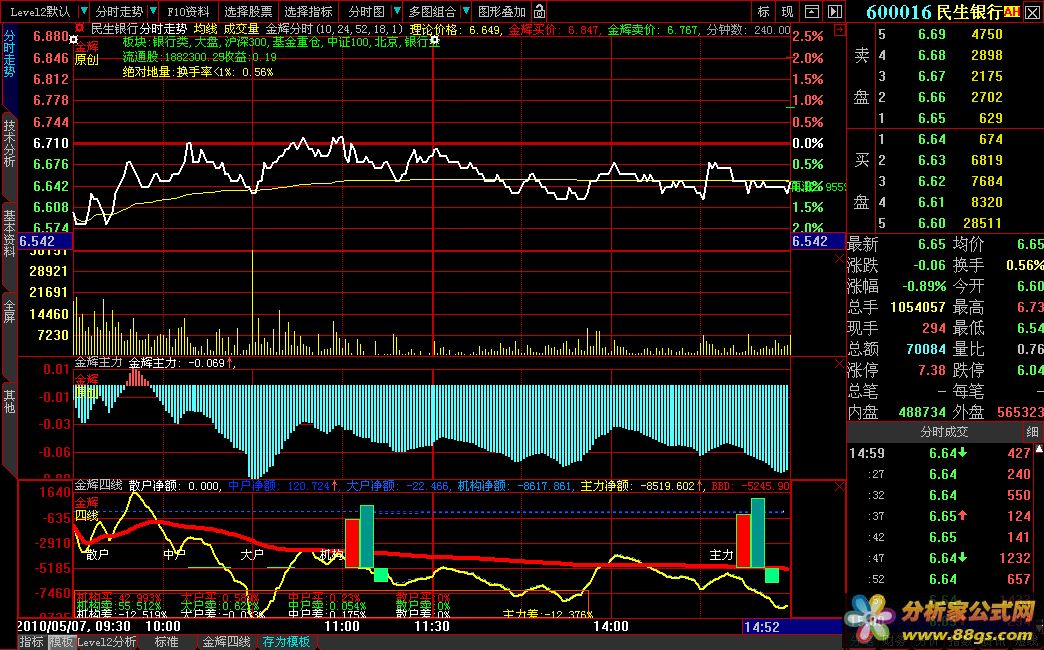Click the 14:59 trade row with volume 427
The height and width of the screenshot is (650, 1044).
941,454
